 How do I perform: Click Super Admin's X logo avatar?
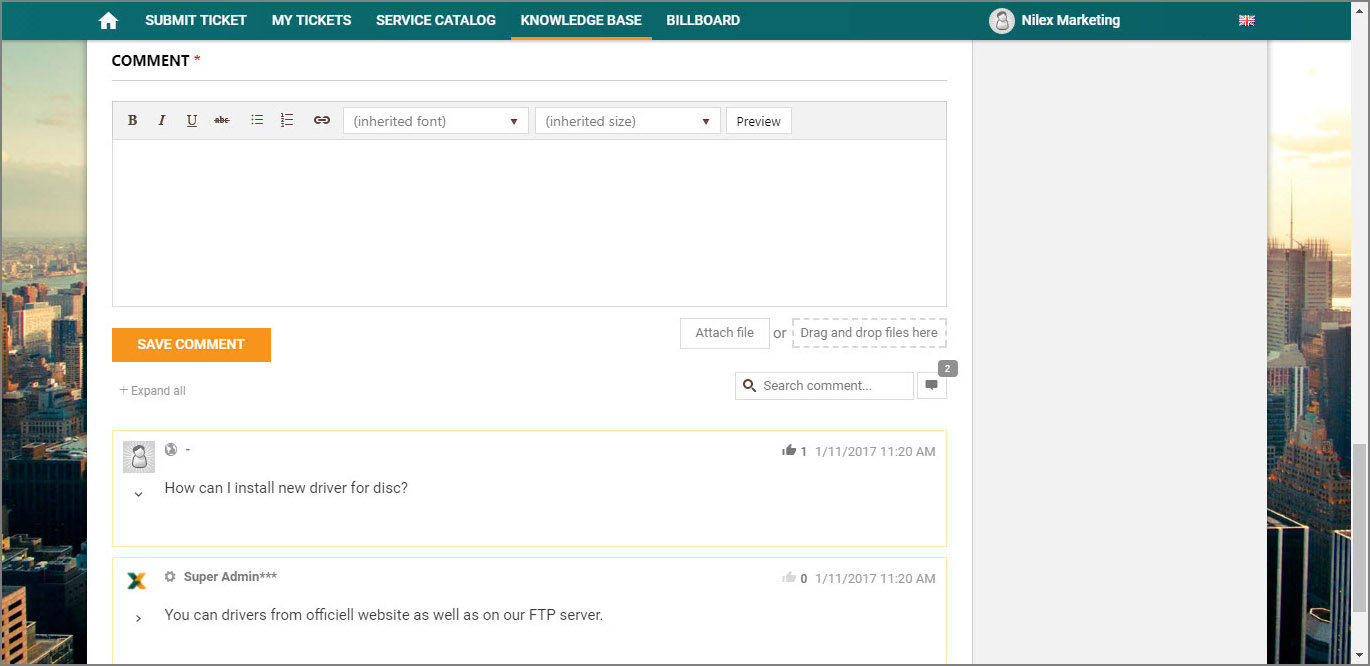[137, 581]
